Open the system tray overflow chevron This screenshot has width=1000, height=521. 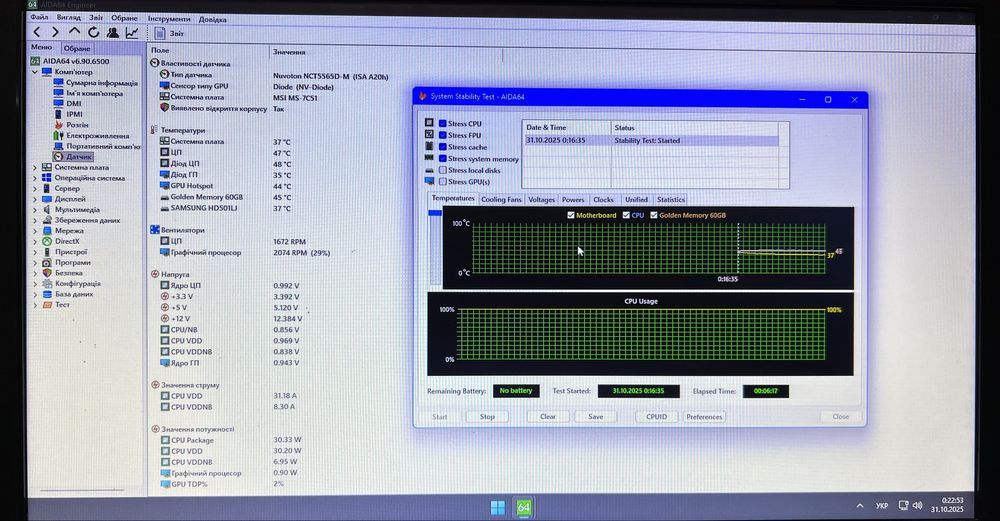[x=860, y=506]
